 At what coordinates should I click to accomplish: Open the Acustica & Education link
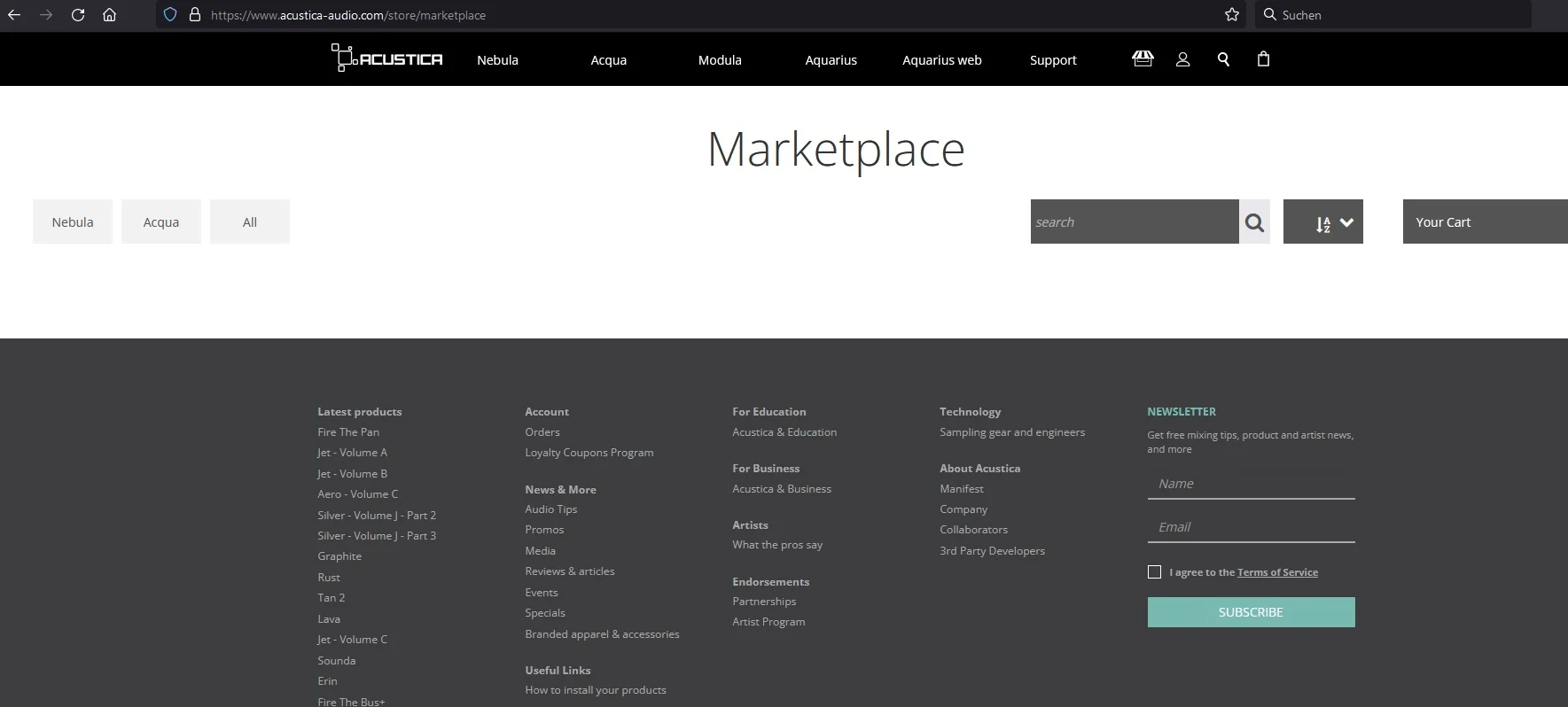point(784,432)
